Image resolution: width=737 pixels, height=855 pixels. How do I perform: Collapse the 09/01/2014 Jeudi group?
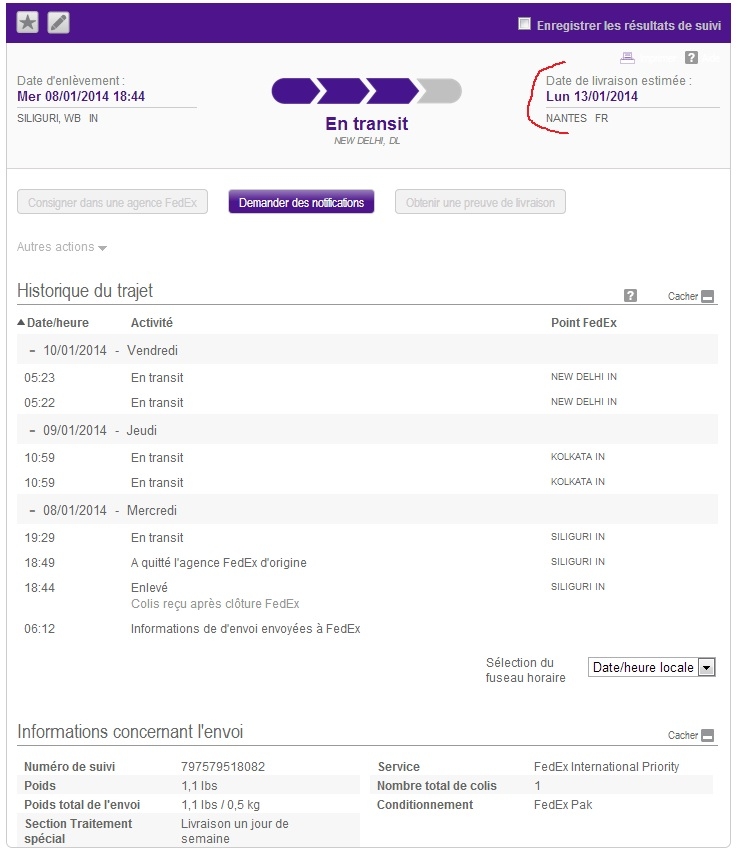(x=32, y=431)
